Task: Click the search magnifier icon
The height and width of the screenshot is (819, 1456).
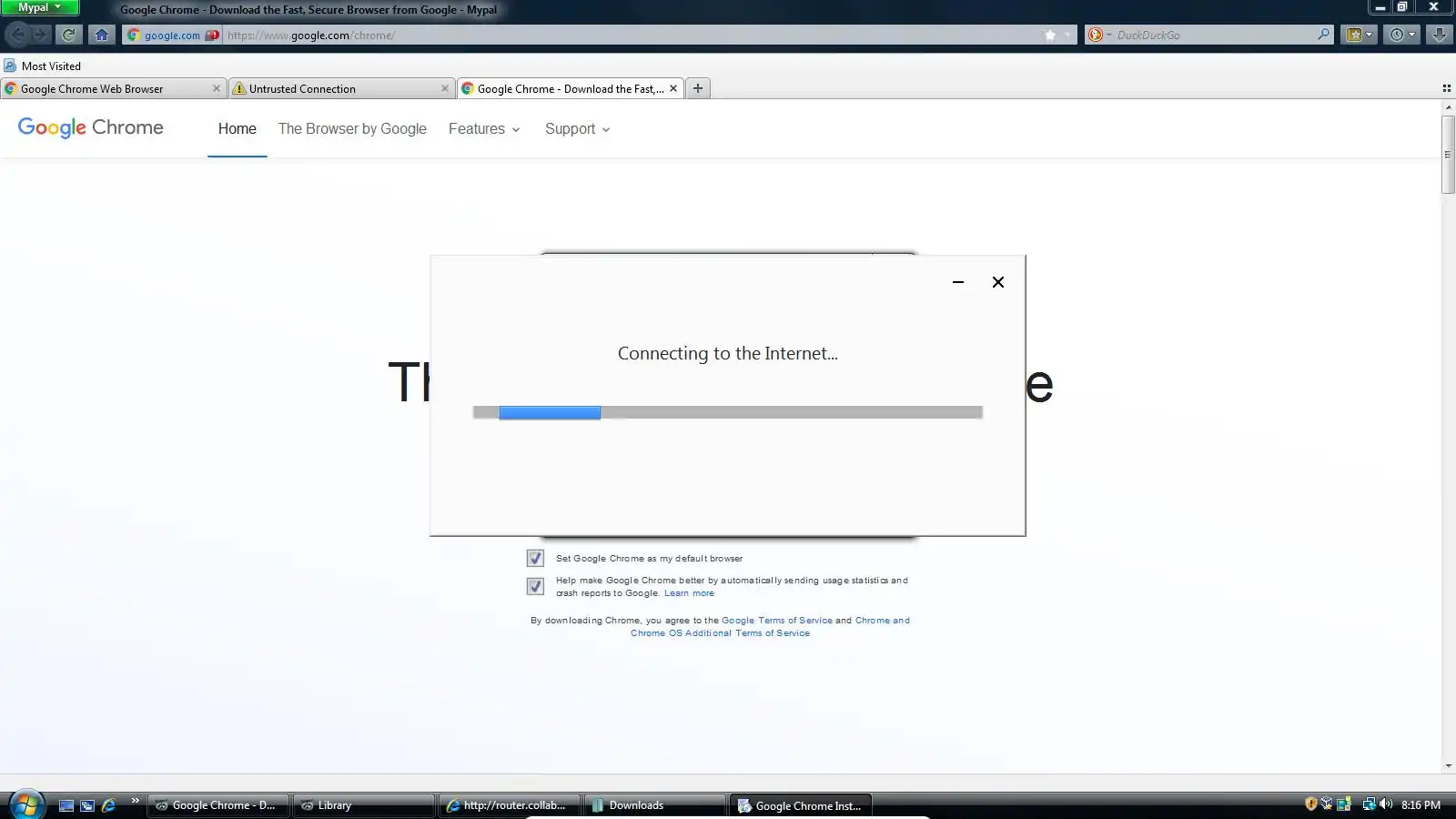Action: [x=1323, y=35]
